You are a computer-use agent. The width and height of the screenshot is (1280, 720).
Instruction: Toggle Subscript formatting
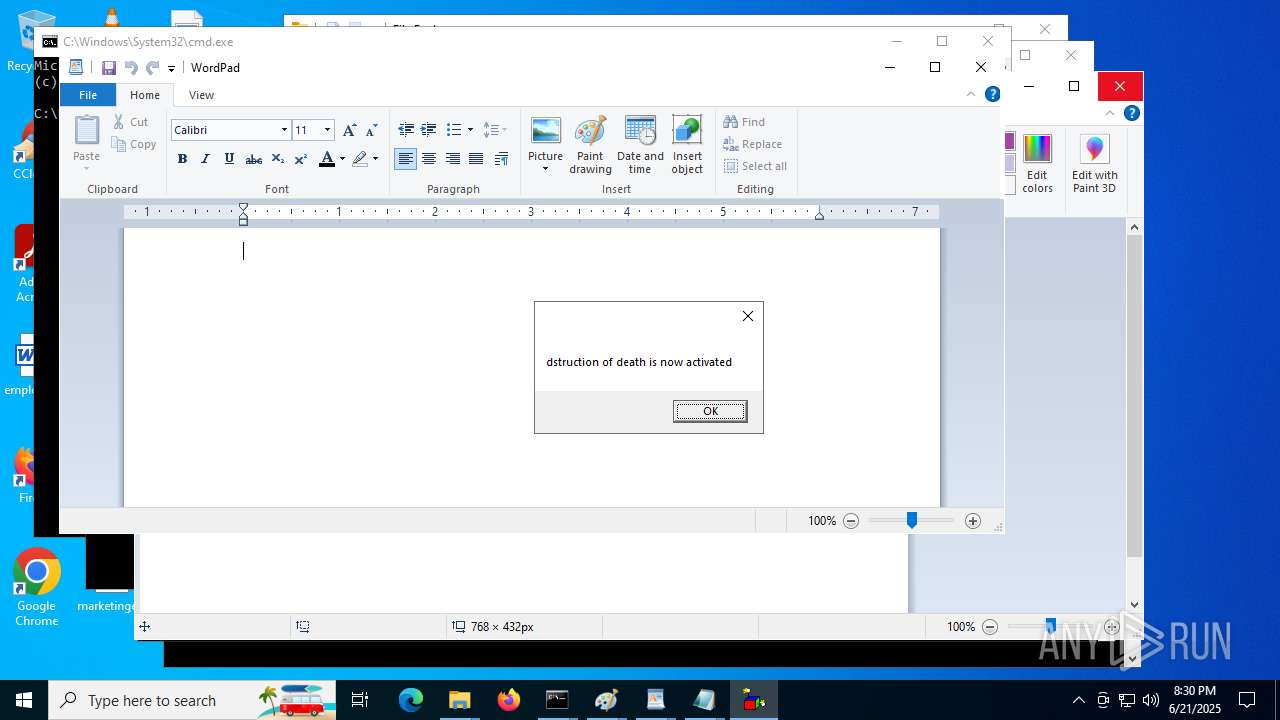tap(278, 158)
